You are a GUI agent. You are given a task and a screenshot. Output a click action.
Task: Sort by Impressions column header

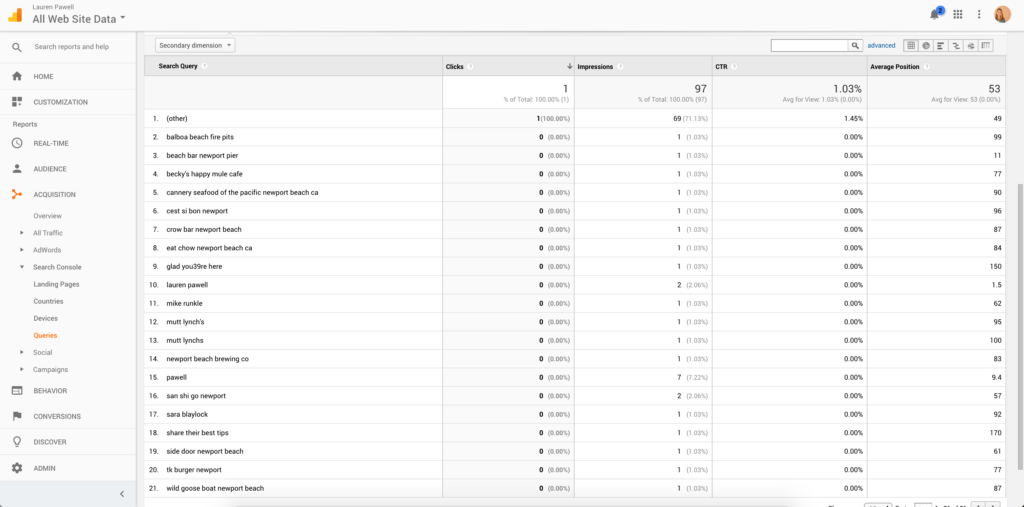tap(594, 67)
